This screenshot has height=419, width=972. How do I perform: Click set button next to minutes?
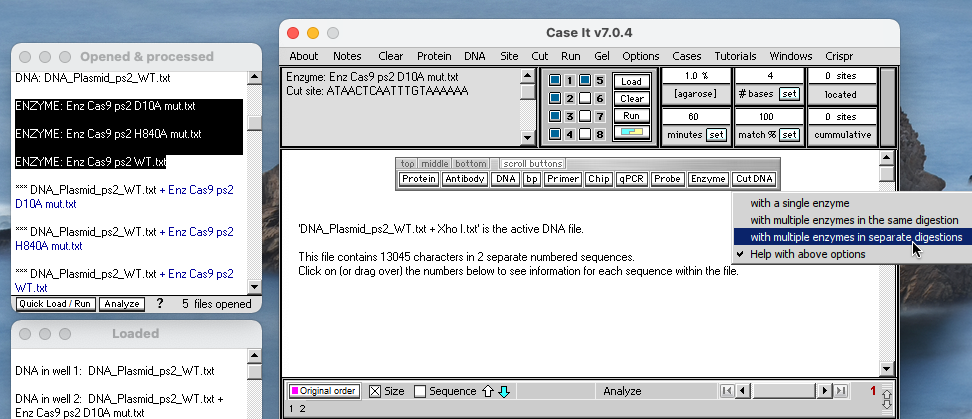pyautogui.click(x=715, y=134)
